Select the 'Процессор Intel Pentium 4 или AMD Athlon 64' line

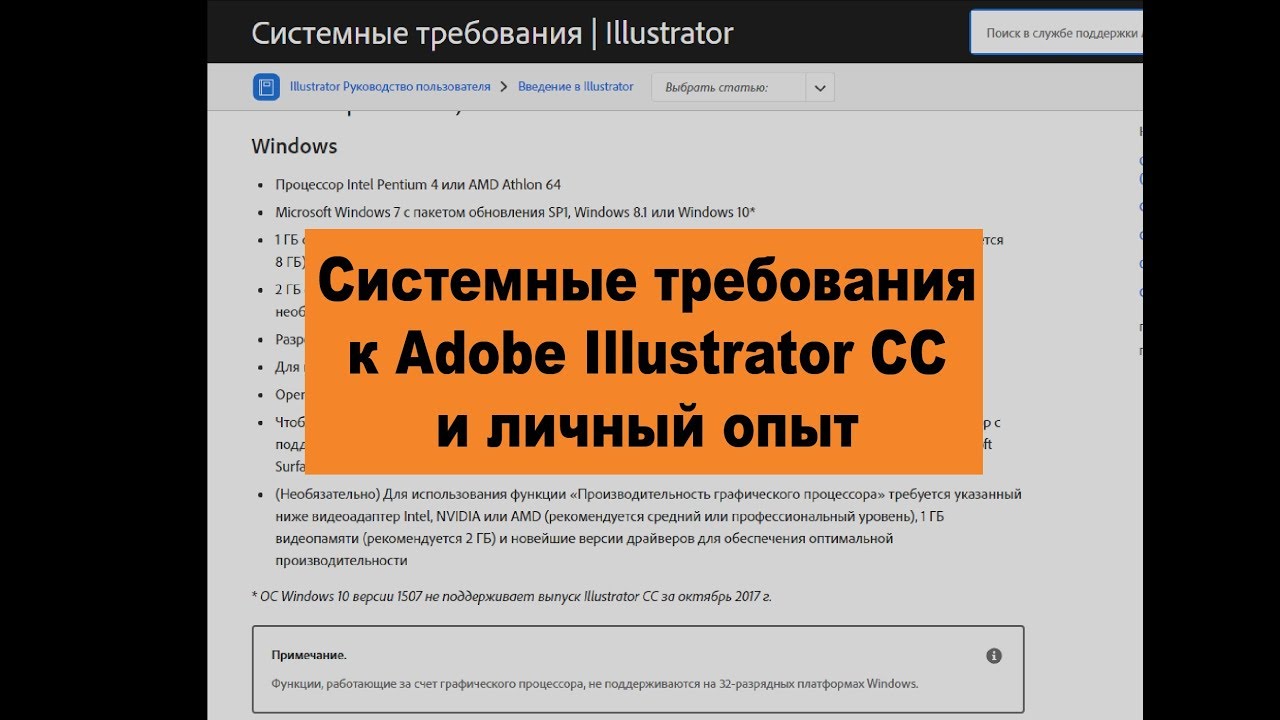pyautogui.click(x=418, y=185)
